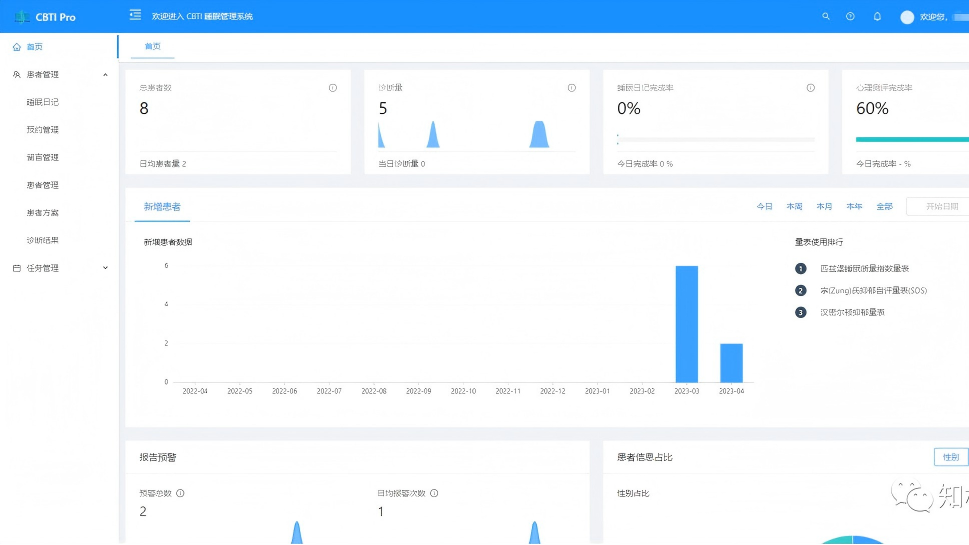This screenshot has width=969, height=545.
Task: Click the user avatar in the header
Action: click(907, 17)
